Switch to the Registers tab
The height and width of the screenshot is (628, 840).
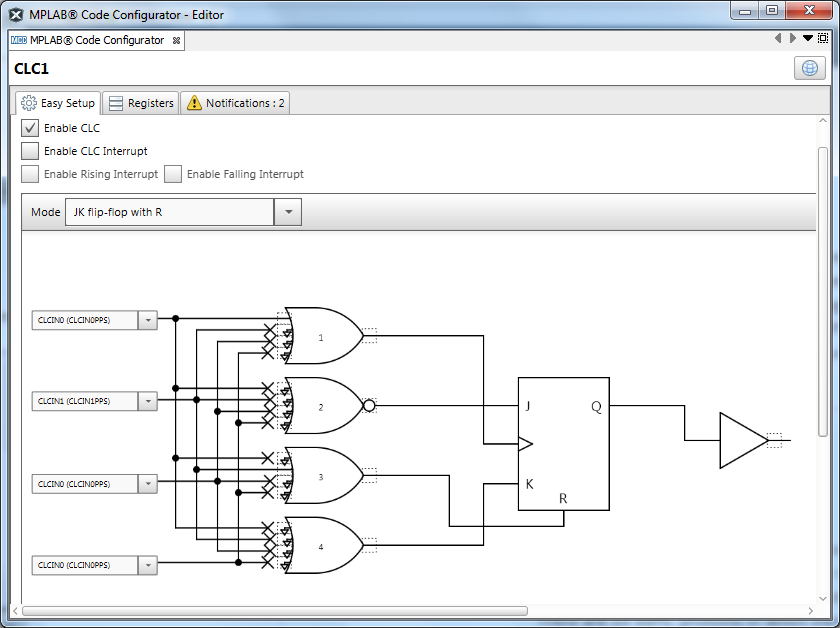[x=141, y=103]
